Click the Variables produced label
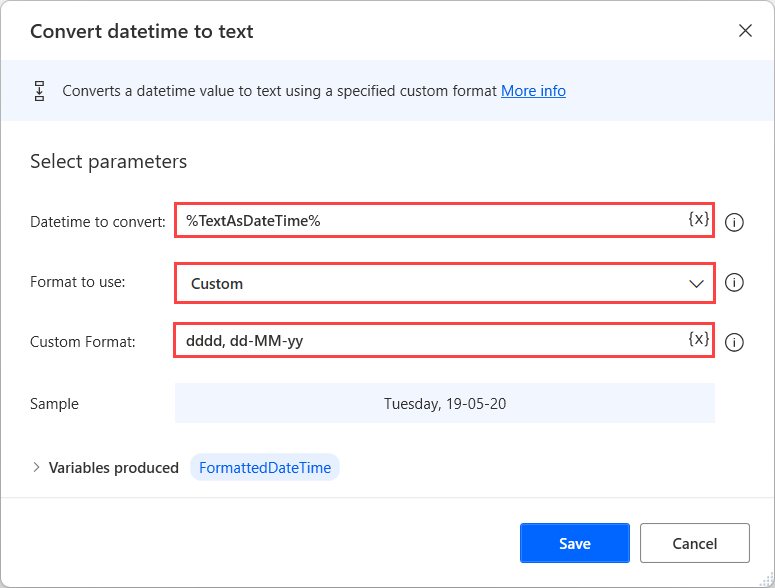 pos(114,467)
